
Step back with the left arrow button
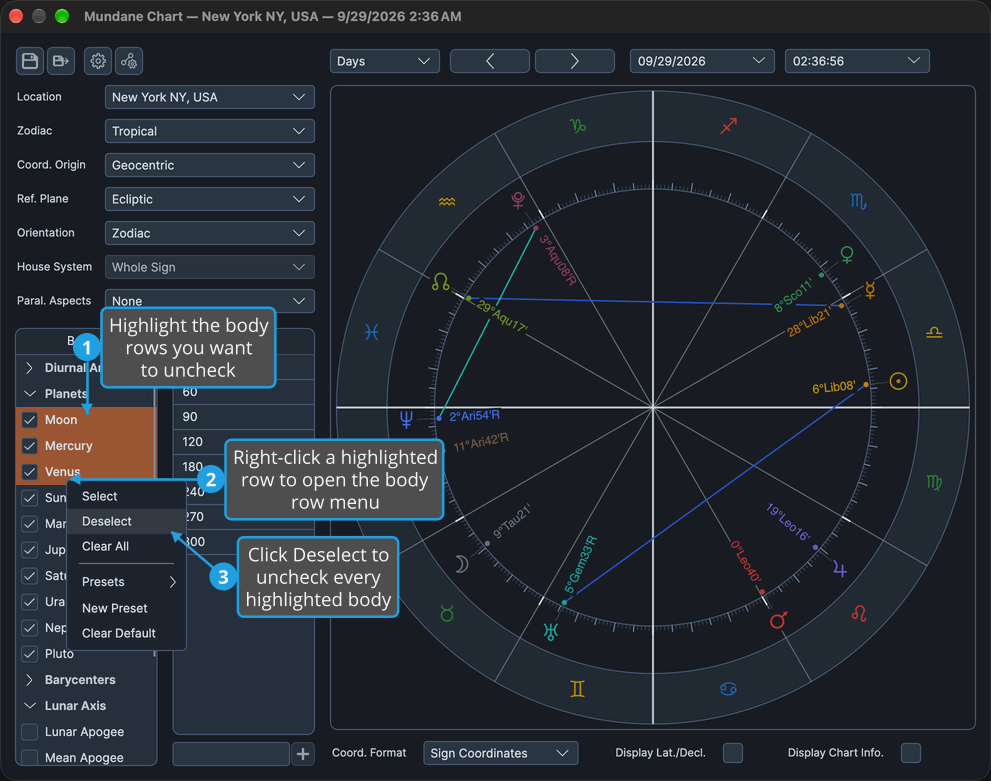click(489, 61)
